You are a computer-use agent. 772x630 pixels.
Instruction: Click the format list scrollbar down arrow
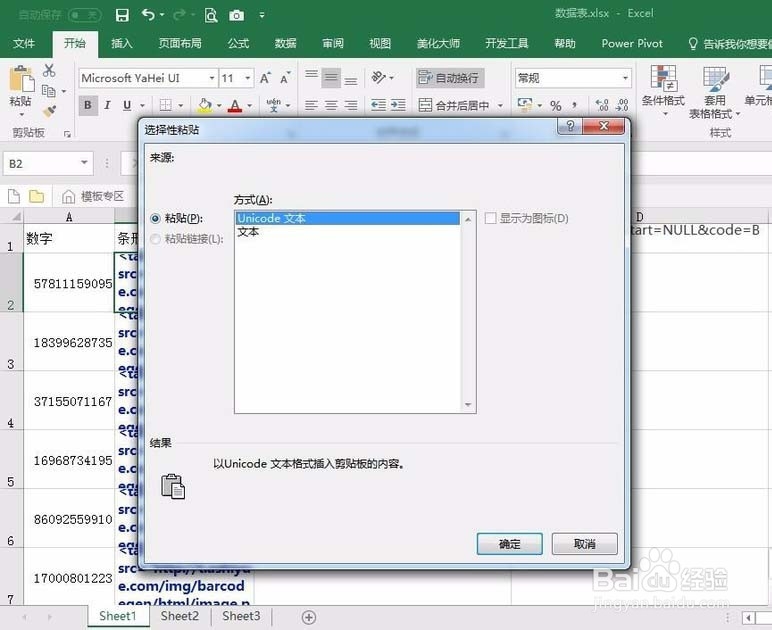click(468, 405)
